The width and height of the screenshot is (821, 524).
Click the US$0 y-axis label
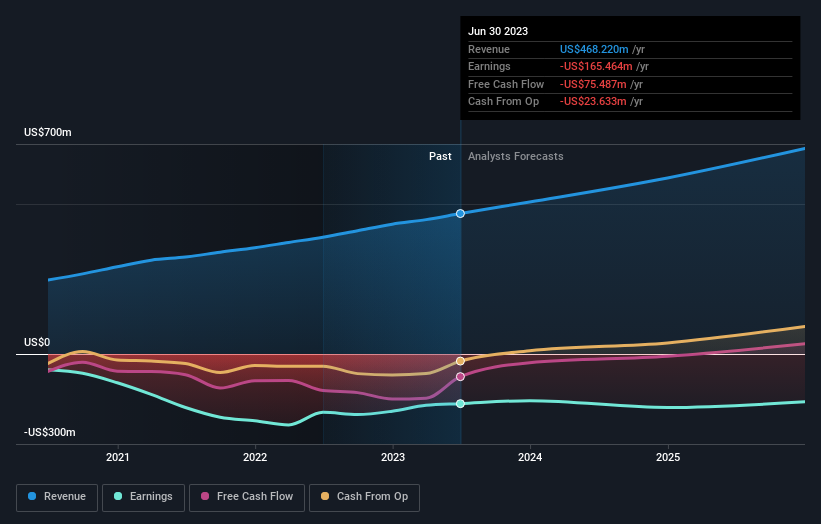pos(37,342)
